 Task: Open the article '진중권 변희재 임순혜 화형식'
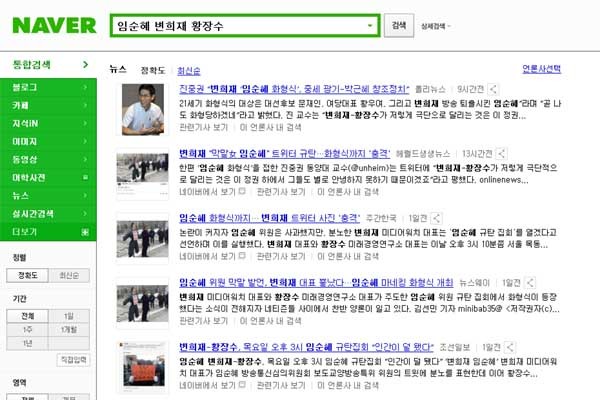pyautogui.click(x=294, y=89)
